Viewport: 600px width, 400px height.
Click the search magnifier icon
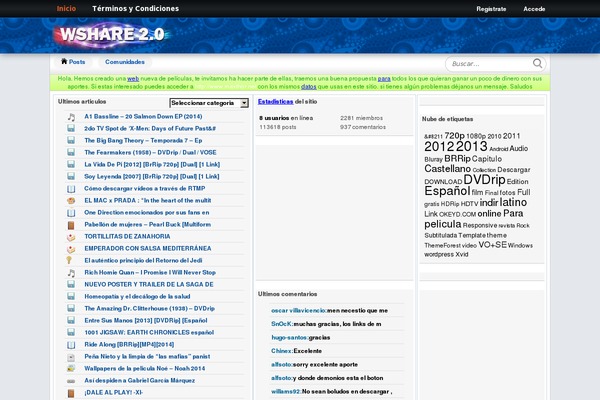(x=537, y=63)
